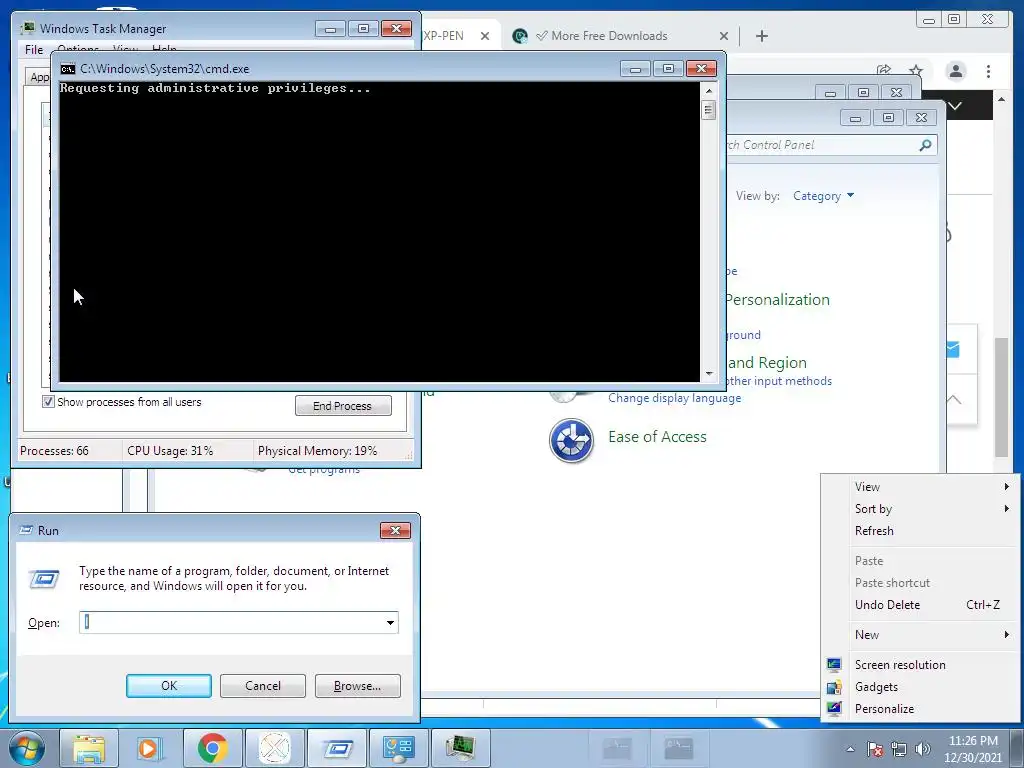
Task: Click Chrome page scrollbar up arrow
Action: [1001, 99]
